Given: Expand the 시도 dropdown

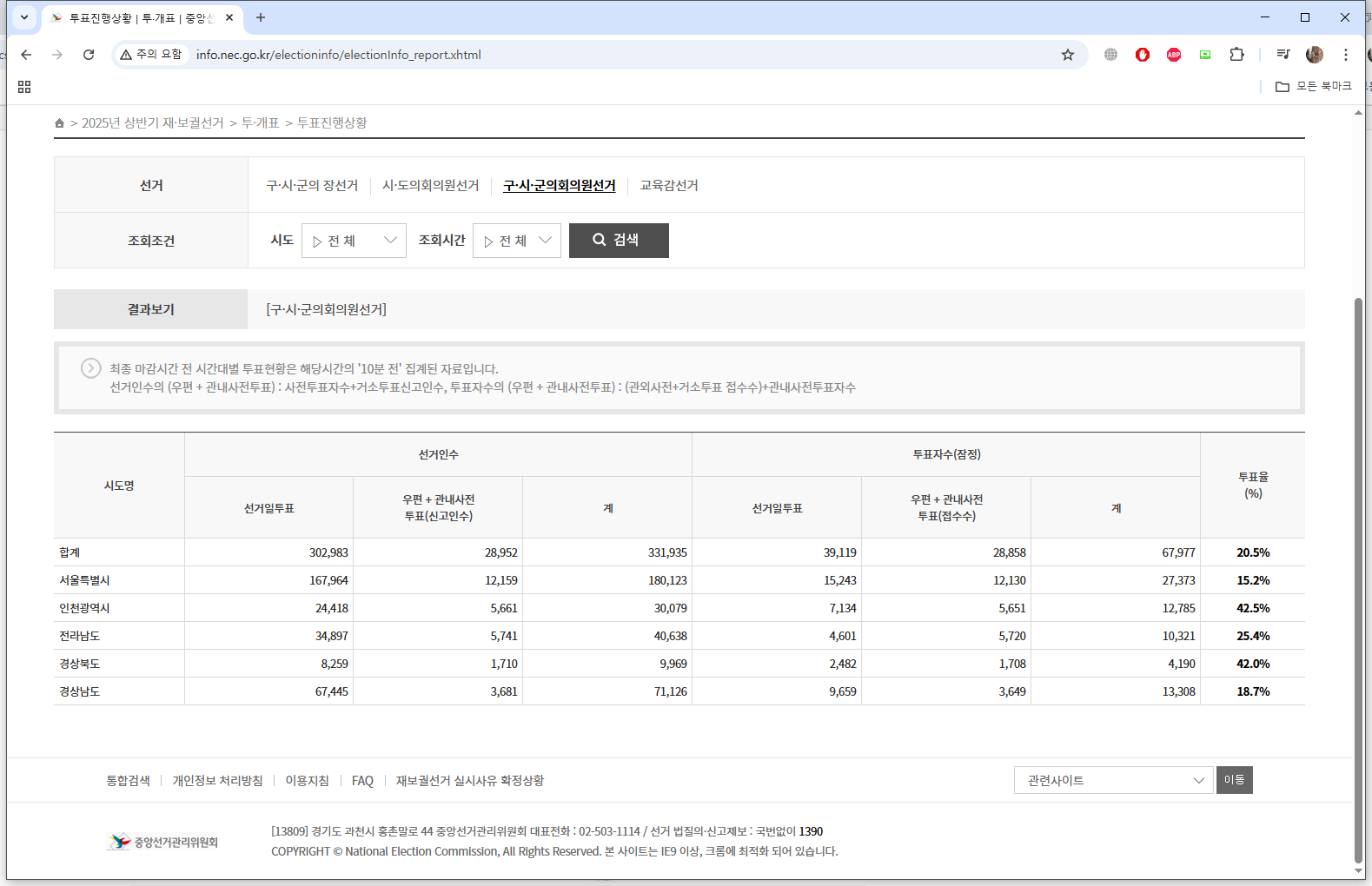Looking at the screenshot, I should [354, 241].
